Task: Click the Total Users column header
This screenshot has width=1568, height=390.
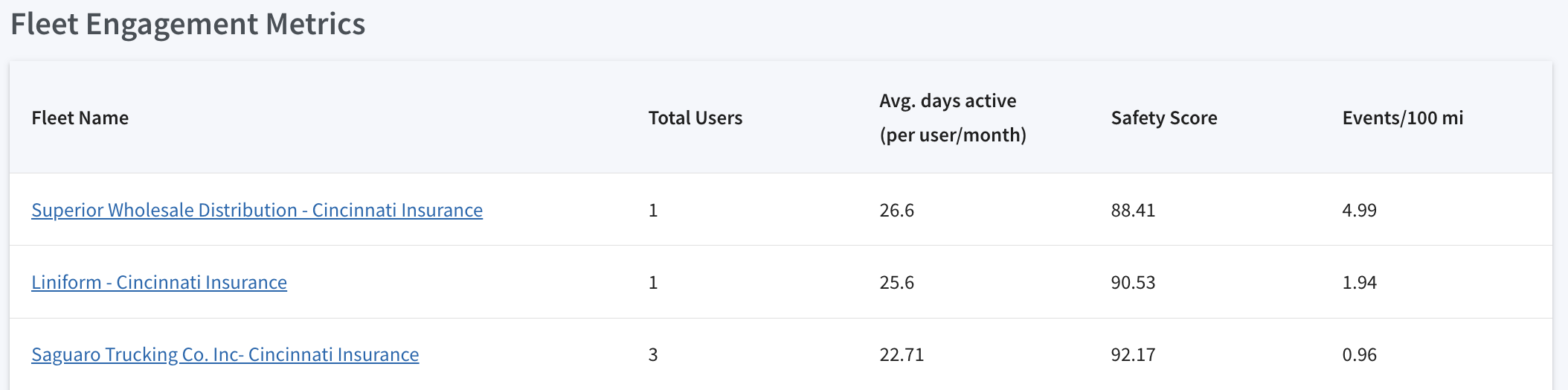Action: click(x=695, y=118)
